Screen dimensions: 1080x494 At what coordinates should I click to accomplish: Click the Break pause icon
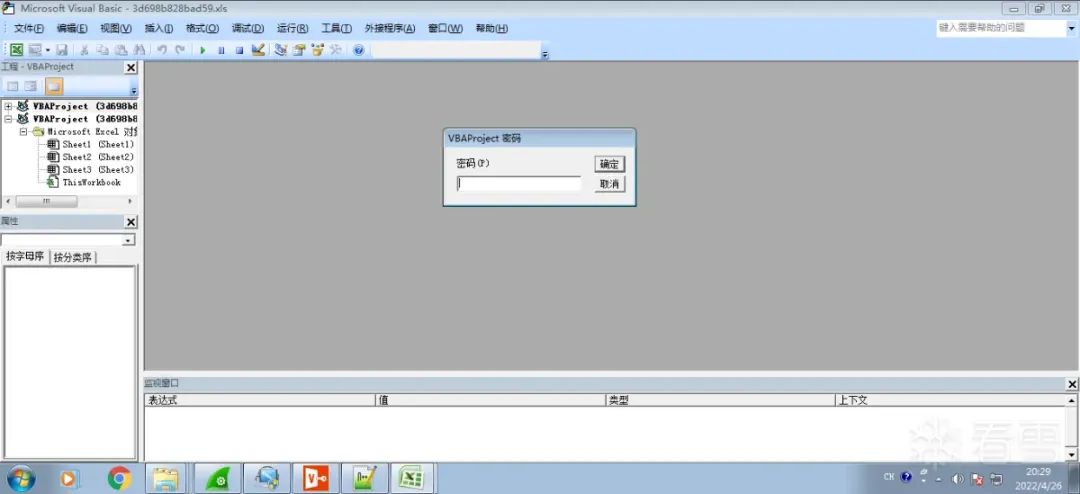click(221, 50)
